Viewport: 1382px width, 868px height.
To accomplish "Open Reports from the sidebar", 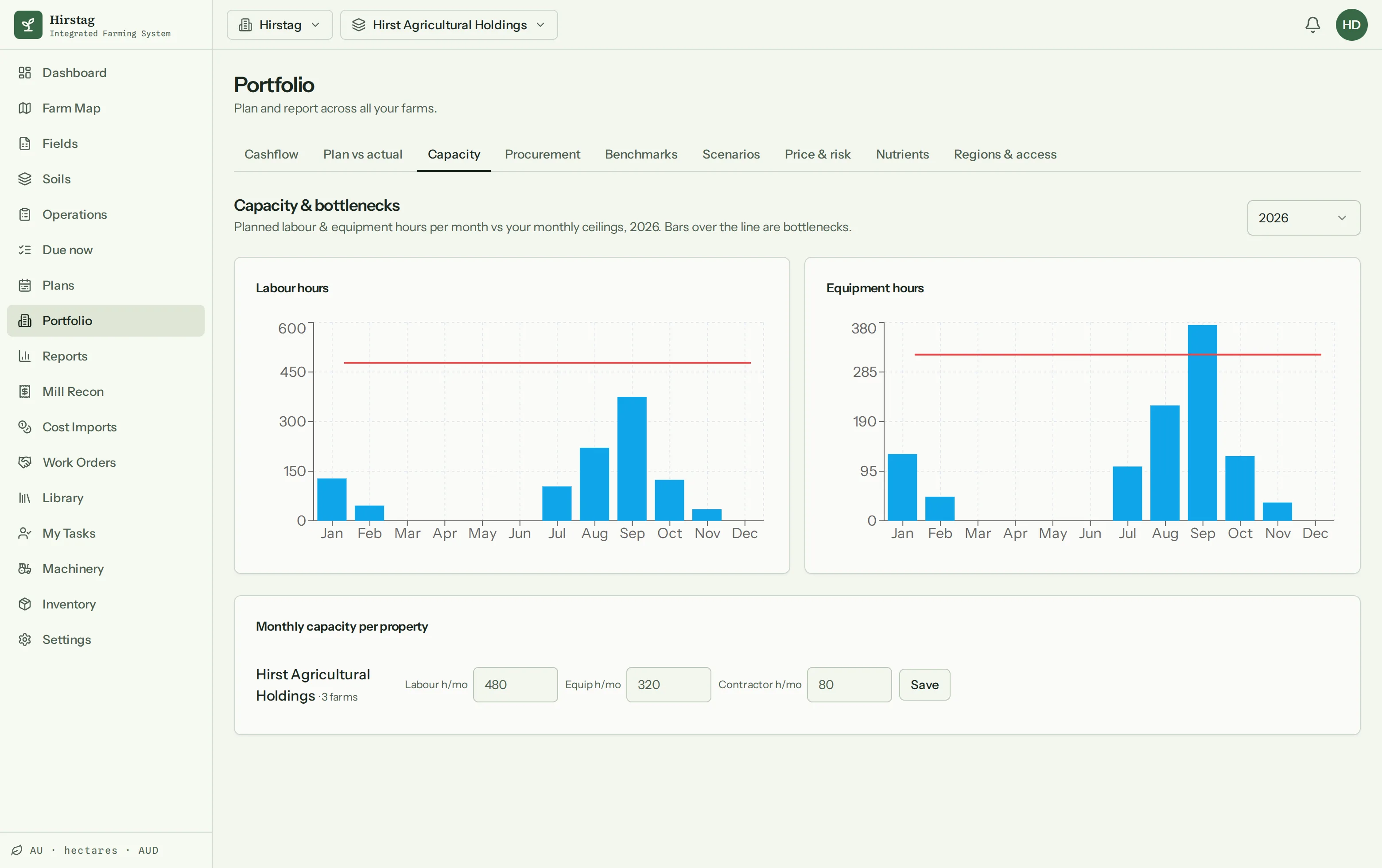I will tap(105, 356).
